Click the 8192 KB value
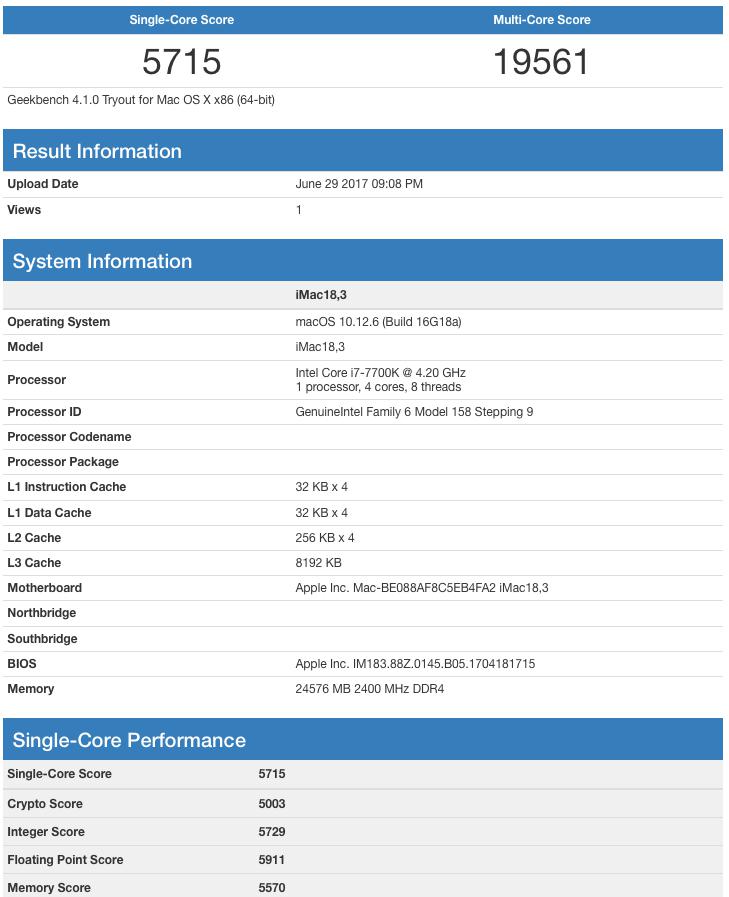729x897 pixels. (x=319, y=563)
